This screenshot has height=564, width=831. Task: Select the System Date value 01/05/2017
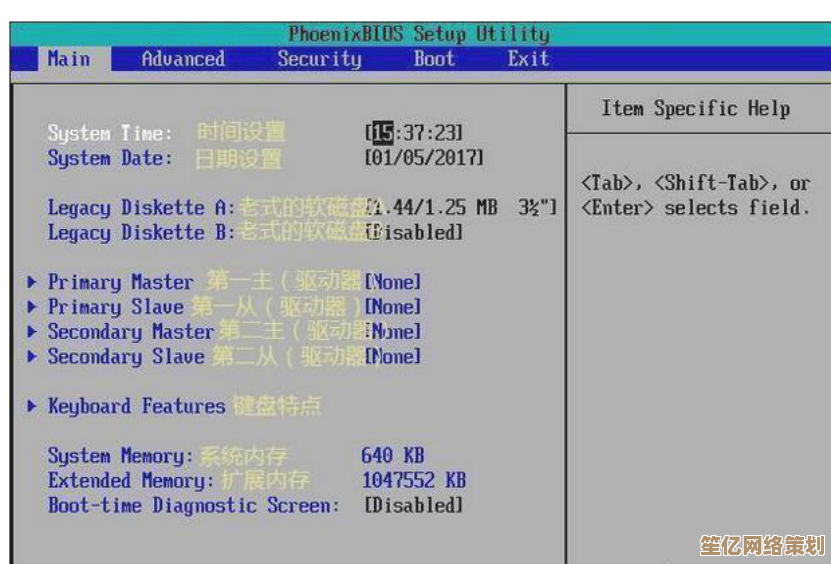[424, 157]
